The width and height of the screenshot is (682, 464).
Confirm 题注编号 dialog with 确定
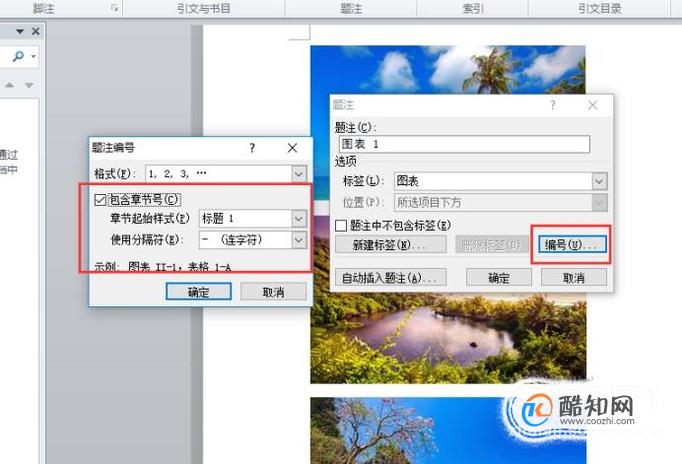(x=198, y=292)
